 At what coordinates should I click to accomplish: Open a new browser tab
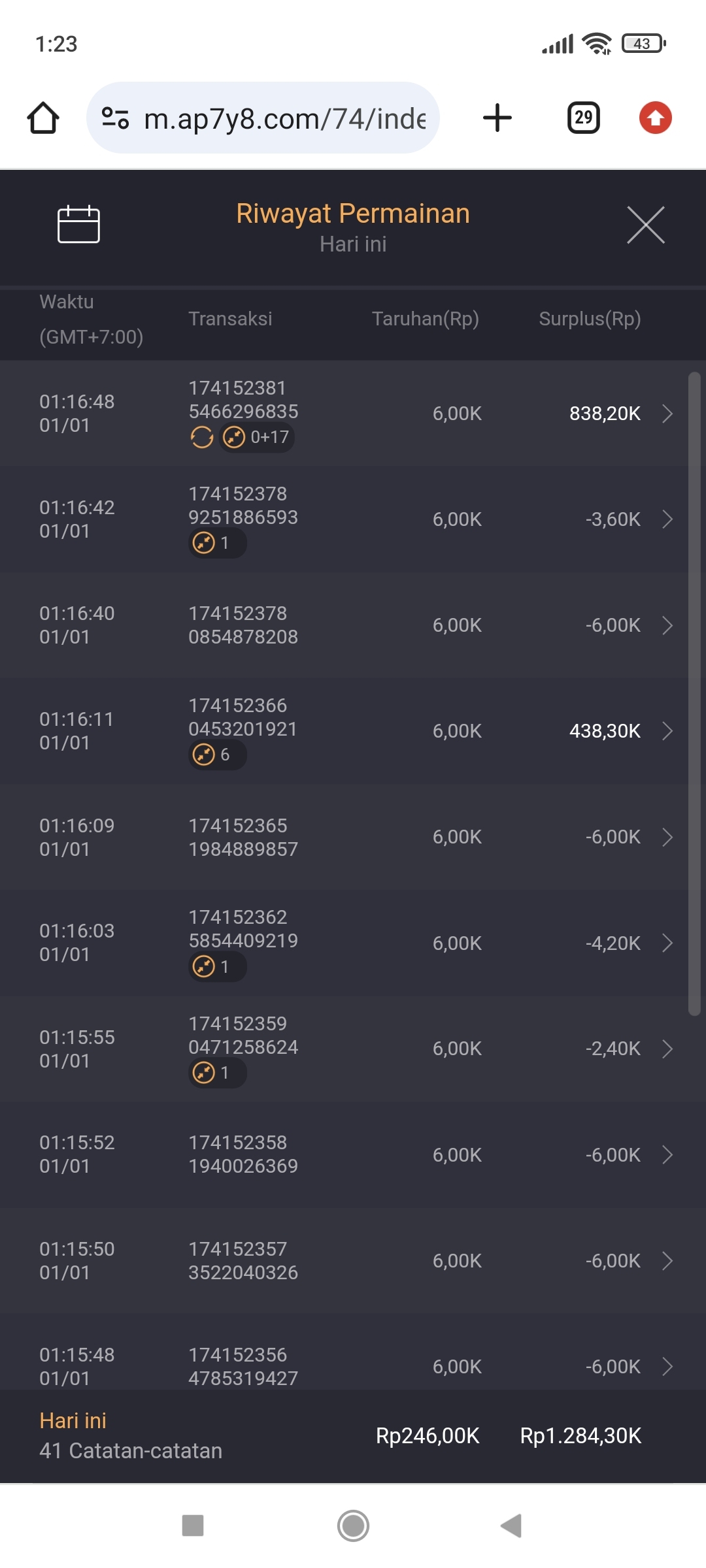[x=497, y=118]
